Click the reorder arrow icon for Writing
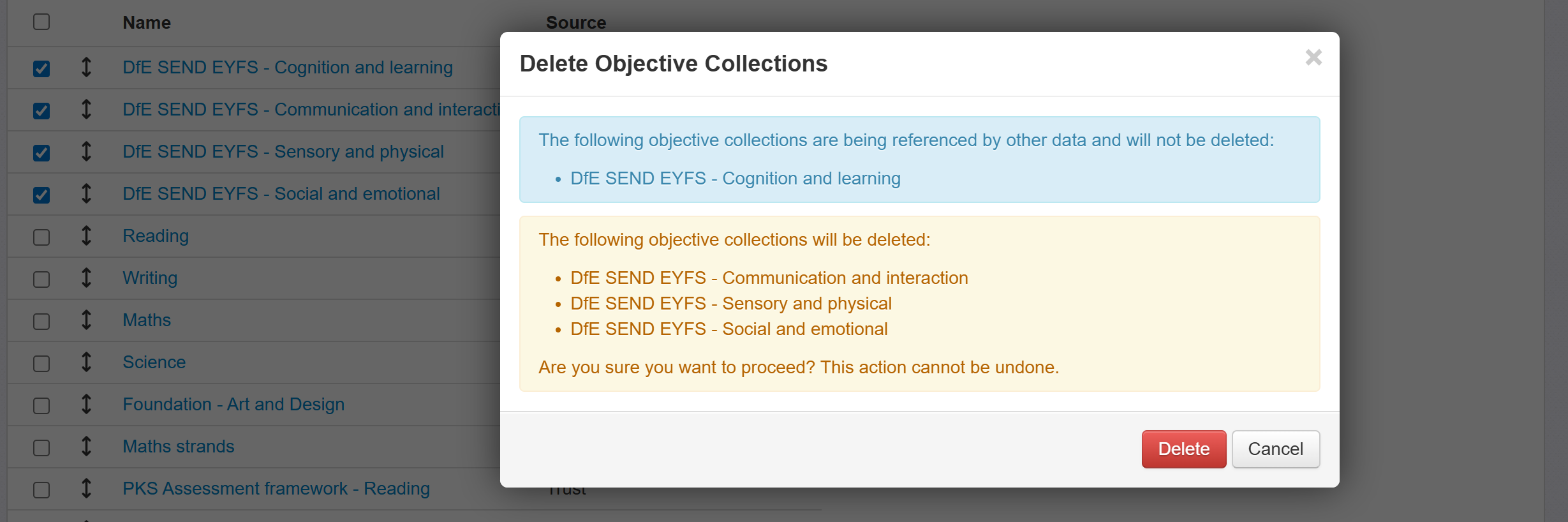 tap(86, 278)
